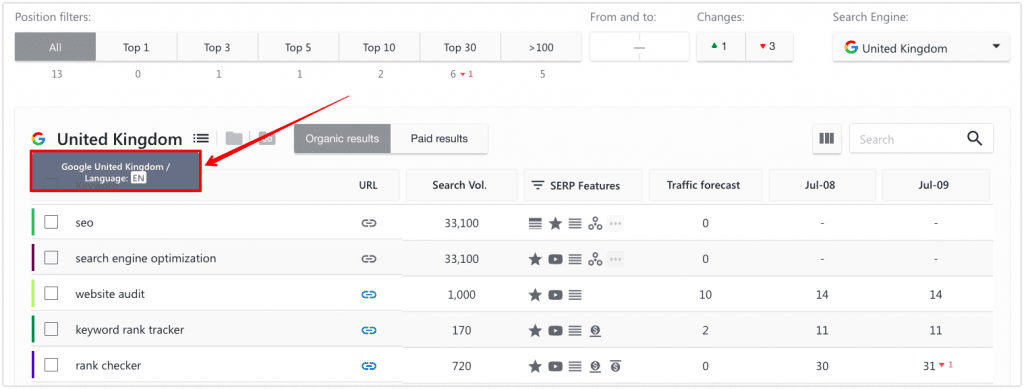Click the underlined dollar icon for rank checker

(x=595, y=366)
